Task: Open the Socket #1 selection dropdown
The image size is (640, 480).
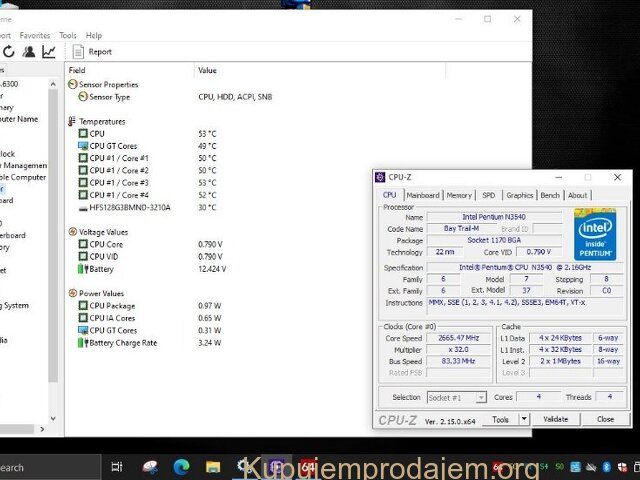Action: (x=457, y=398)
